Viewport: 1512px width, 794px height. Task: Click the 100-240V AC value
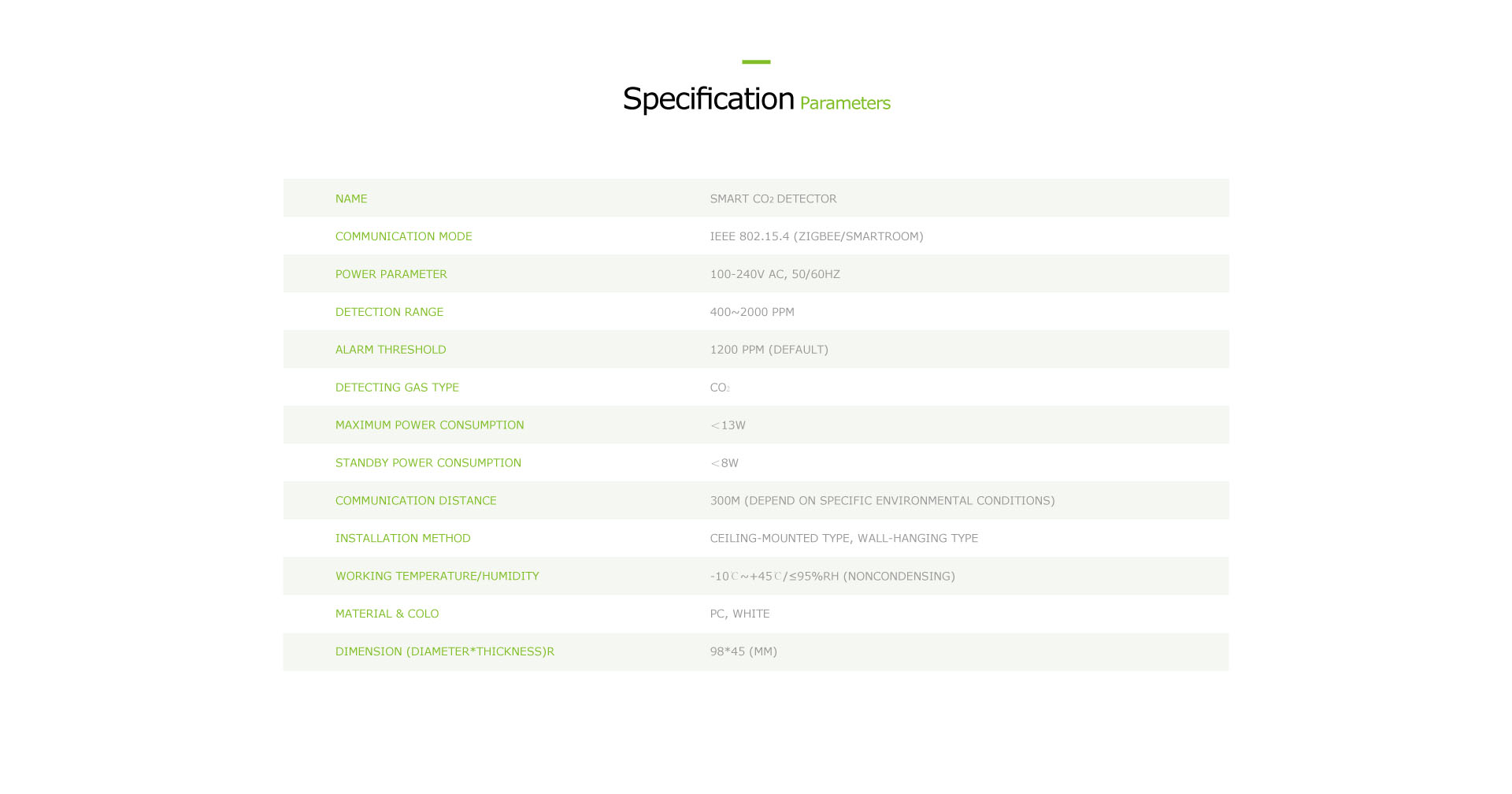774,274
